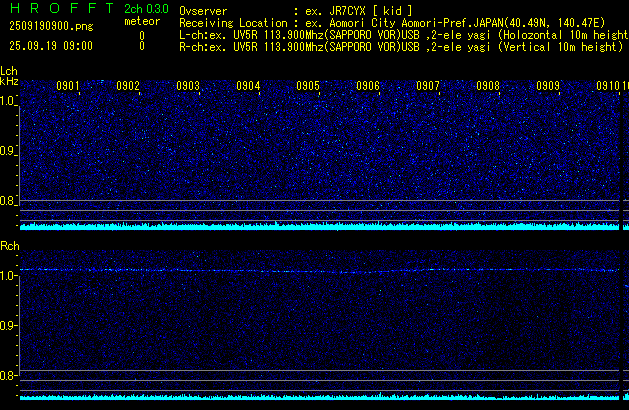Click the 0907 time marker
The height and width of the screenshot is (410, 629).
point(428,86)
